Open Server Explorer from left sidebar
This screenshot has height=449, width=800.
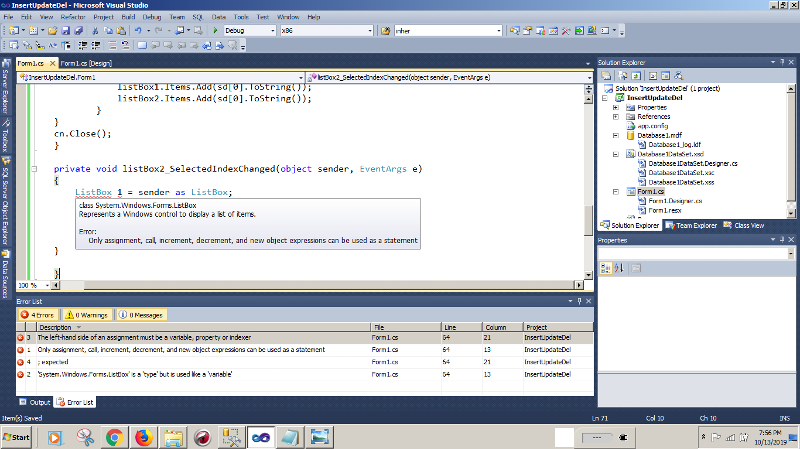click(x=6, y=87)
